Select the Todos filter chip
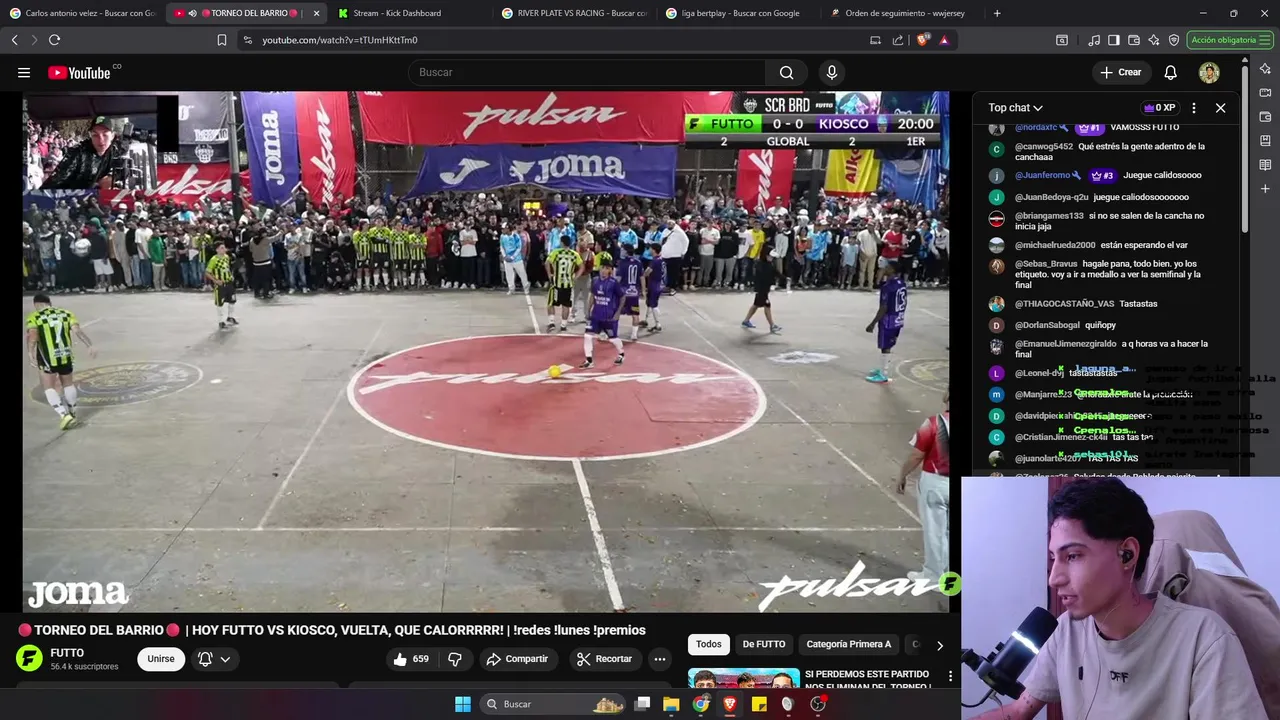The image size is (1280, 720). [708, 644]
